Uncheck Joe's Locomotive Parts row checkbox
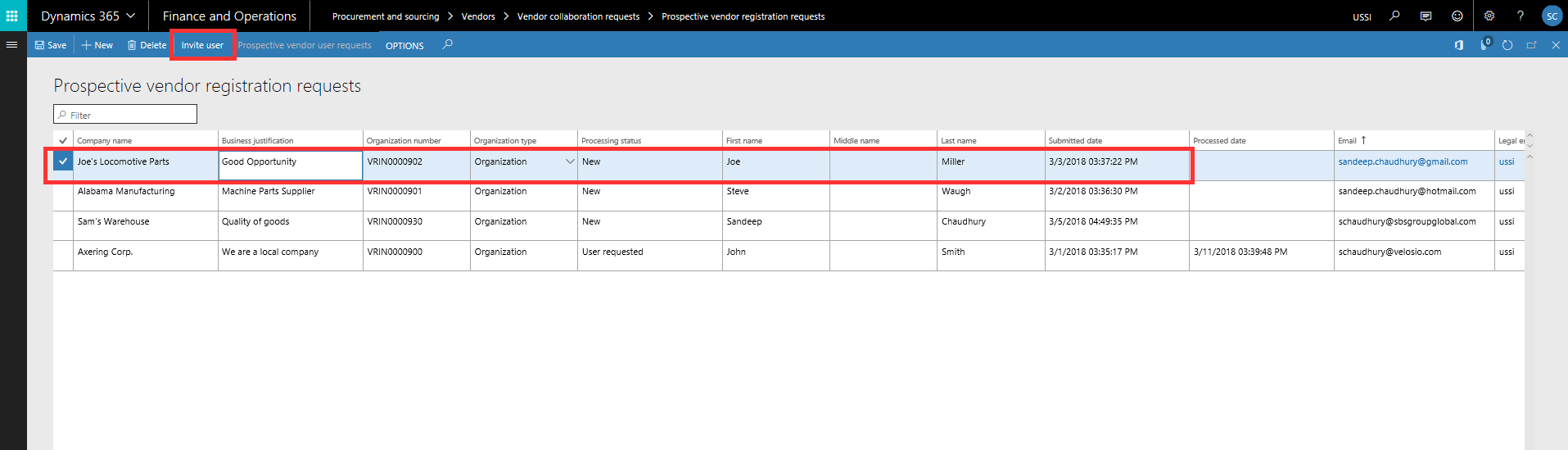This screenshot has width=1568, height=450. 63,161
